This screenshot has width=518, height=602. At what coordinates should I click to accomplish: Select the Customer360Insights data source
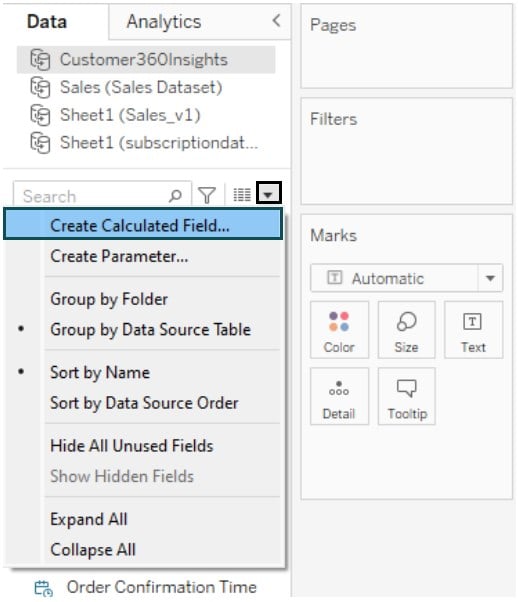click(x=146, y=60)
